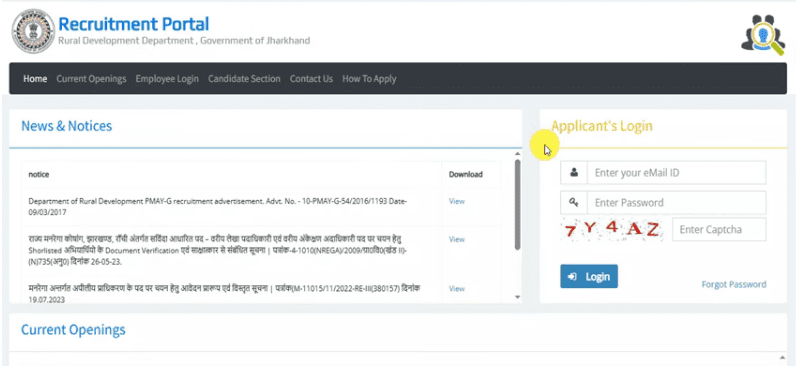Screen dimensions: 796x366
Task: Click the Current Openings section heading
Action: click(x=73, y=330)
